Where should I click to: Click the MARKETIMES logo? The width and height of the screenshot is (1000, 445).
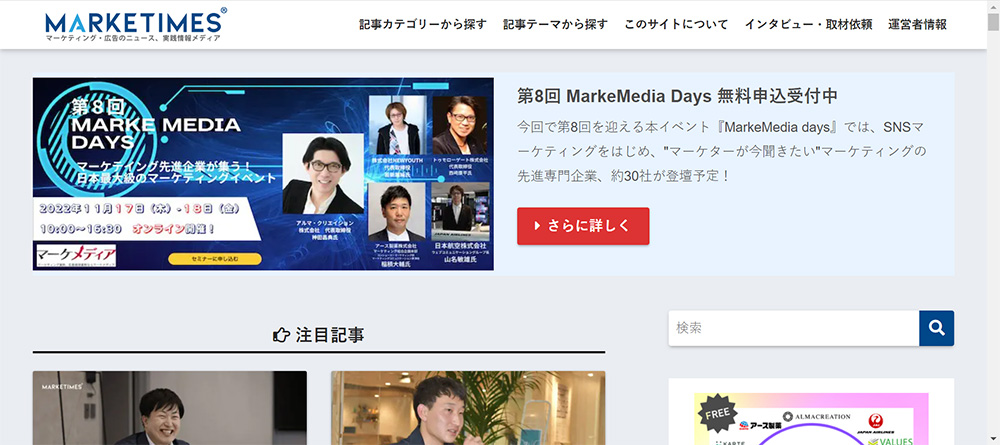[x=136, y=24]
